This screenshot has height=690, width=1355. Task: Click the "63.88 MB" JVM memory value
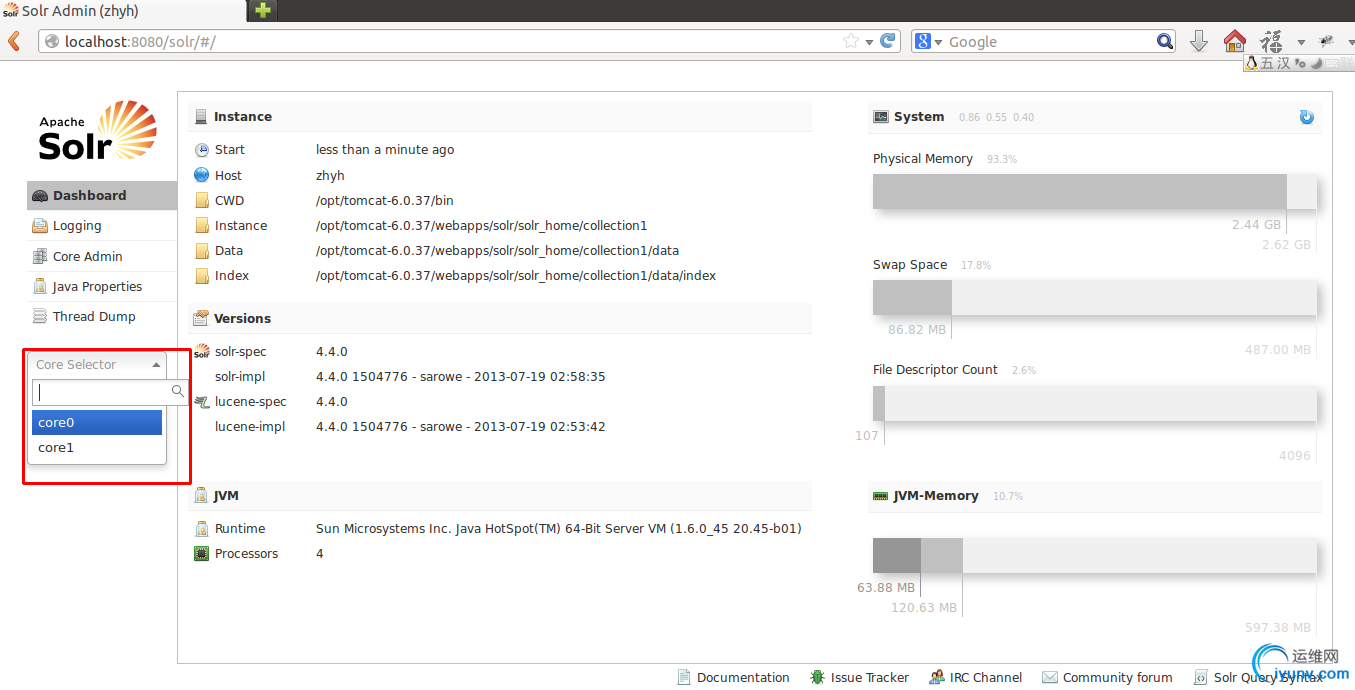886,587
